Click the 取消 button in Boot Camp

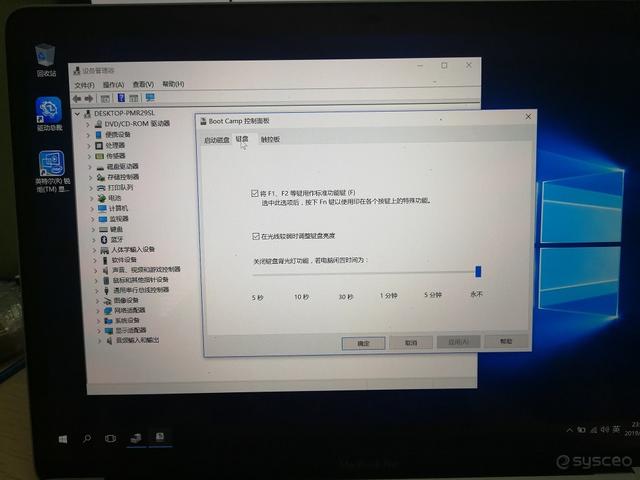point(411,342)
